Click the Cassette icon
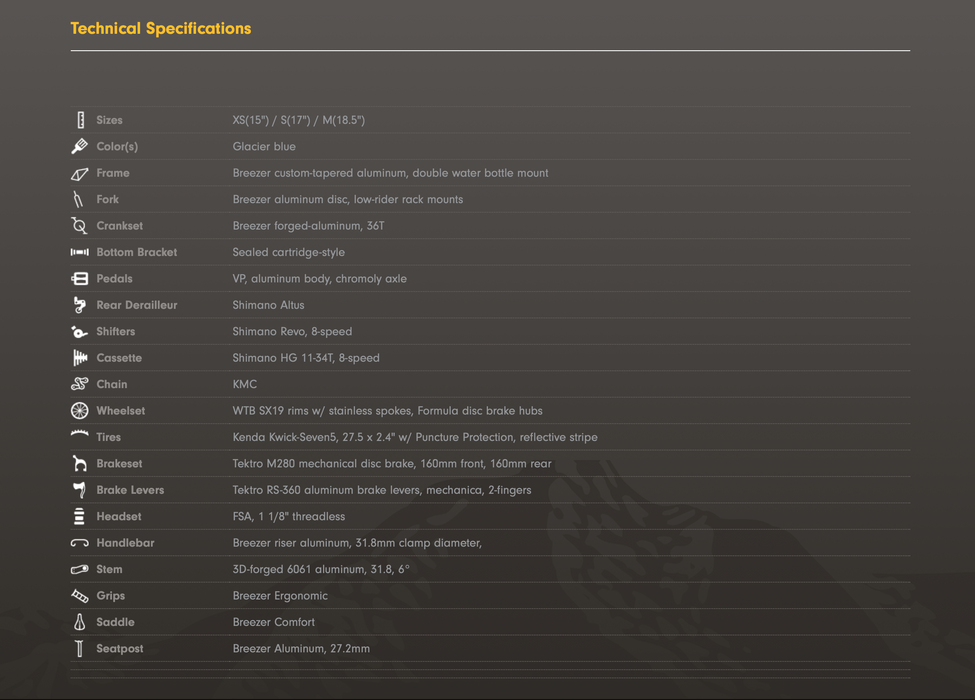The height and width of the screenshot is (700, 975). point(80,358)
